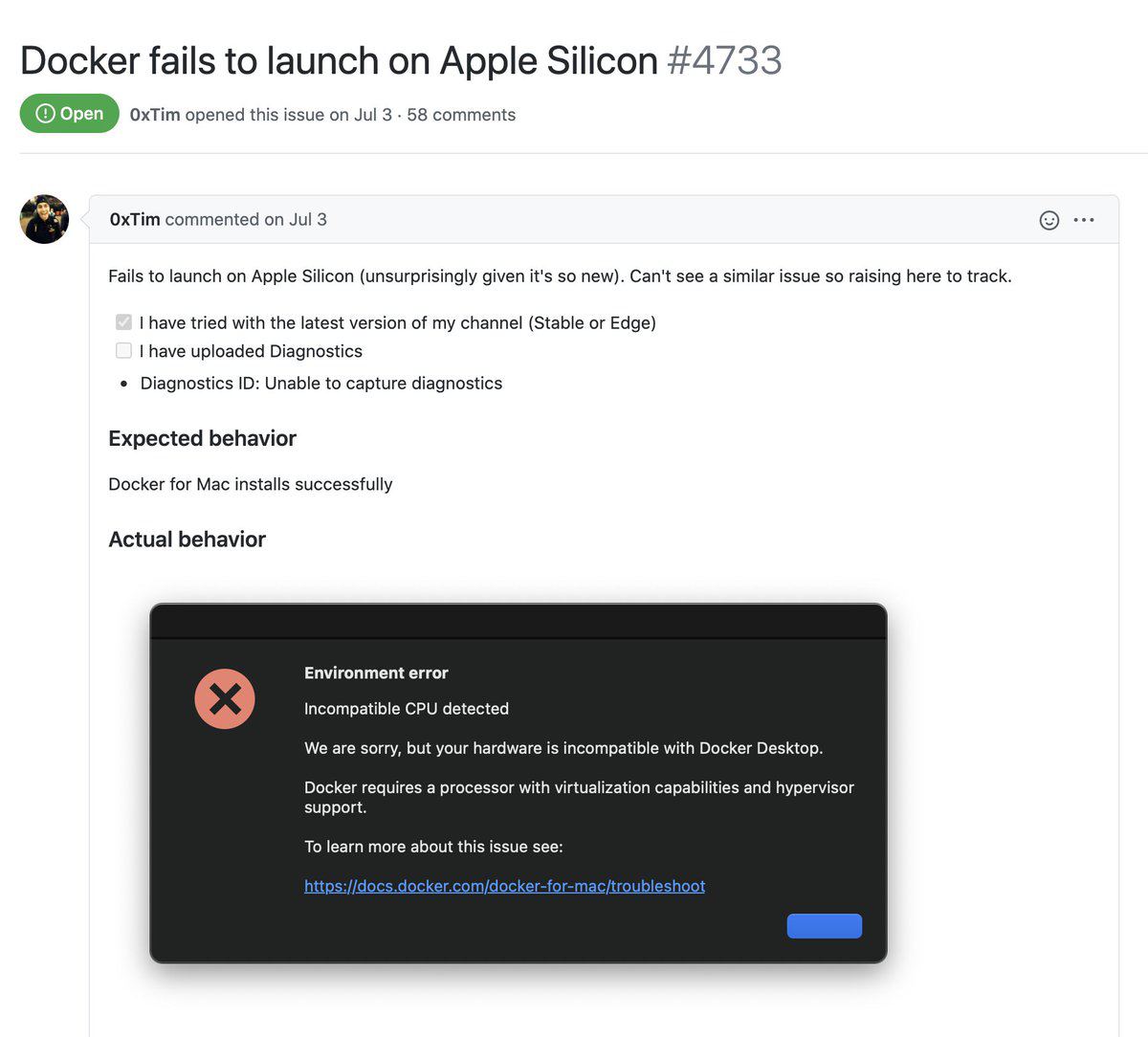Toggle the 'tried with the latest version' checkbox
Screen dimensions: 1148x1037
pyautogui.click(x=123, y=322)
